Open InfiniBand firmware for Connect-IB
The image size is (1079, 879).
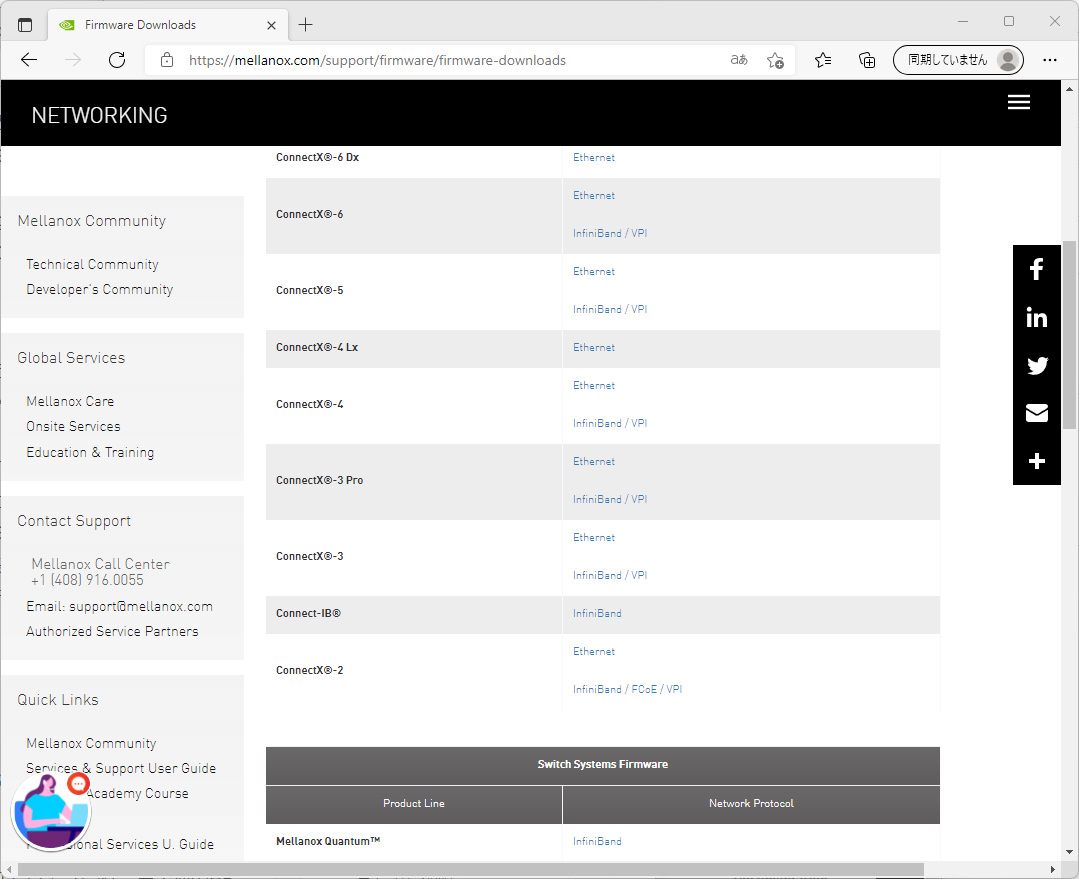click(597, 613)
